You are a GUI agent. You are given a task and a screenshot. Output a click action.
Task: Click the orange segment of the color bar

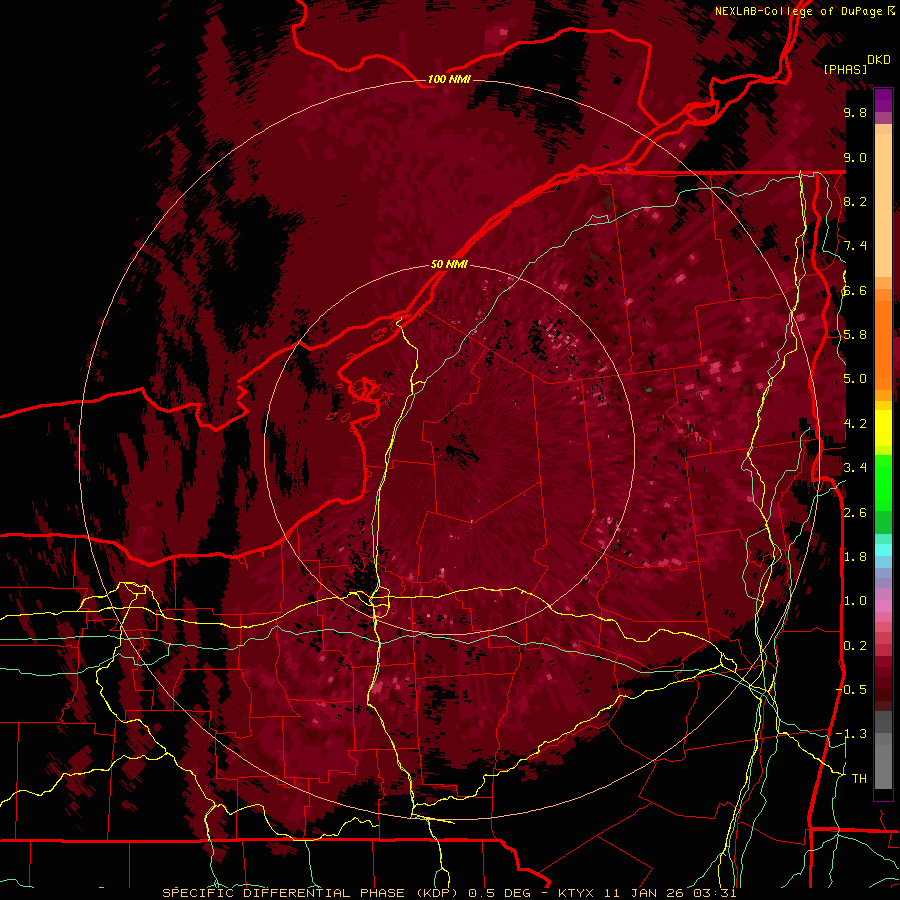click(883, 344)
